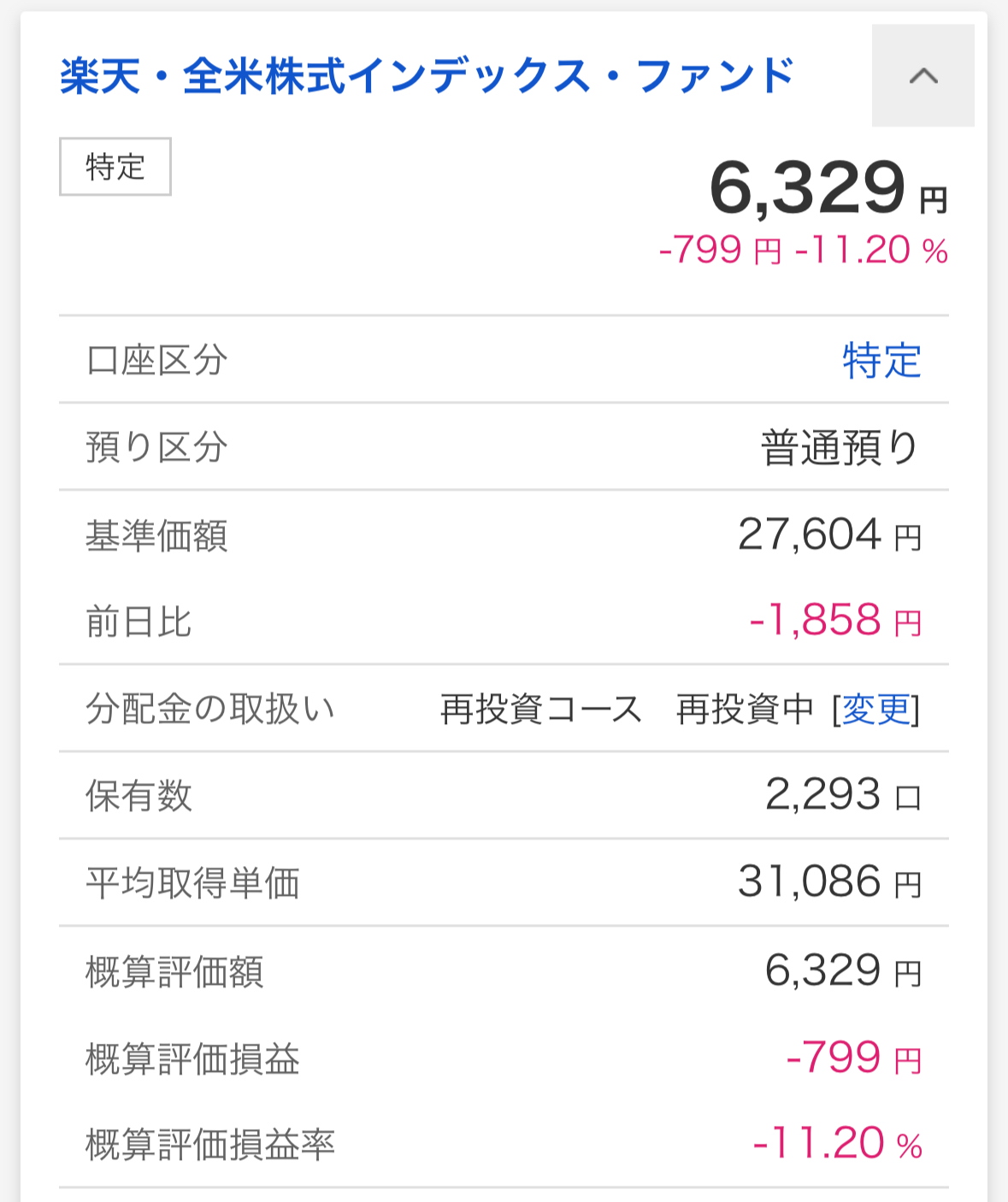Select the 預り区分 row label
The width and height of the screenshot is (1008, 1202).
click(156, 448)
